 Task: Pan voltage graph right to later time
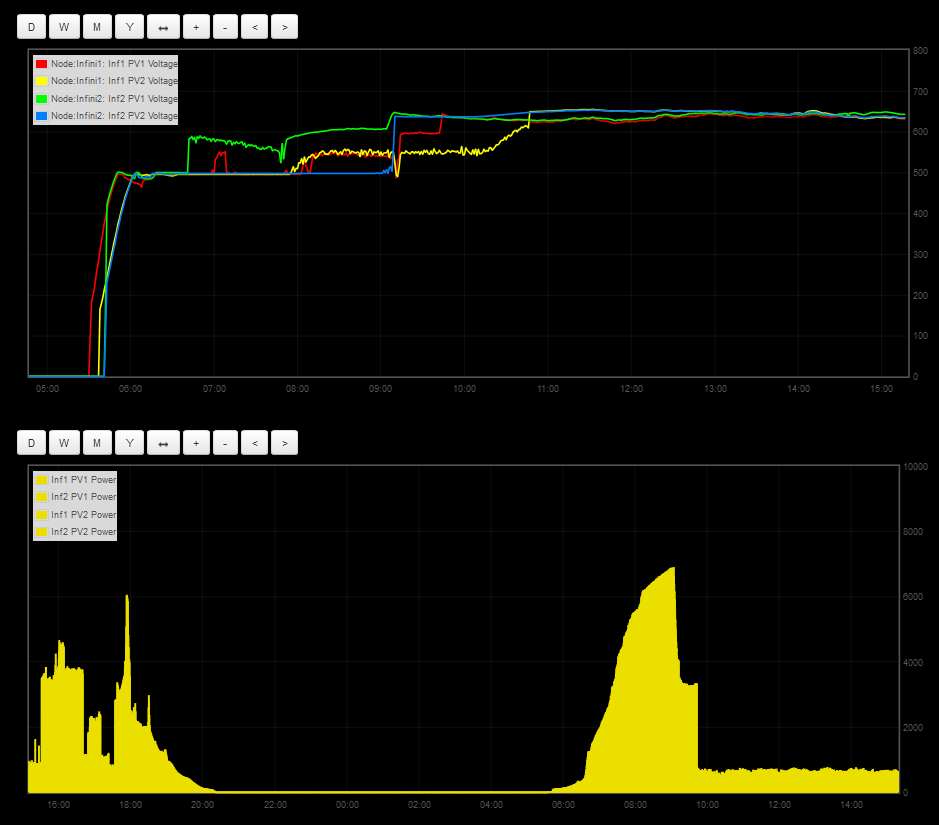[285, 27]
